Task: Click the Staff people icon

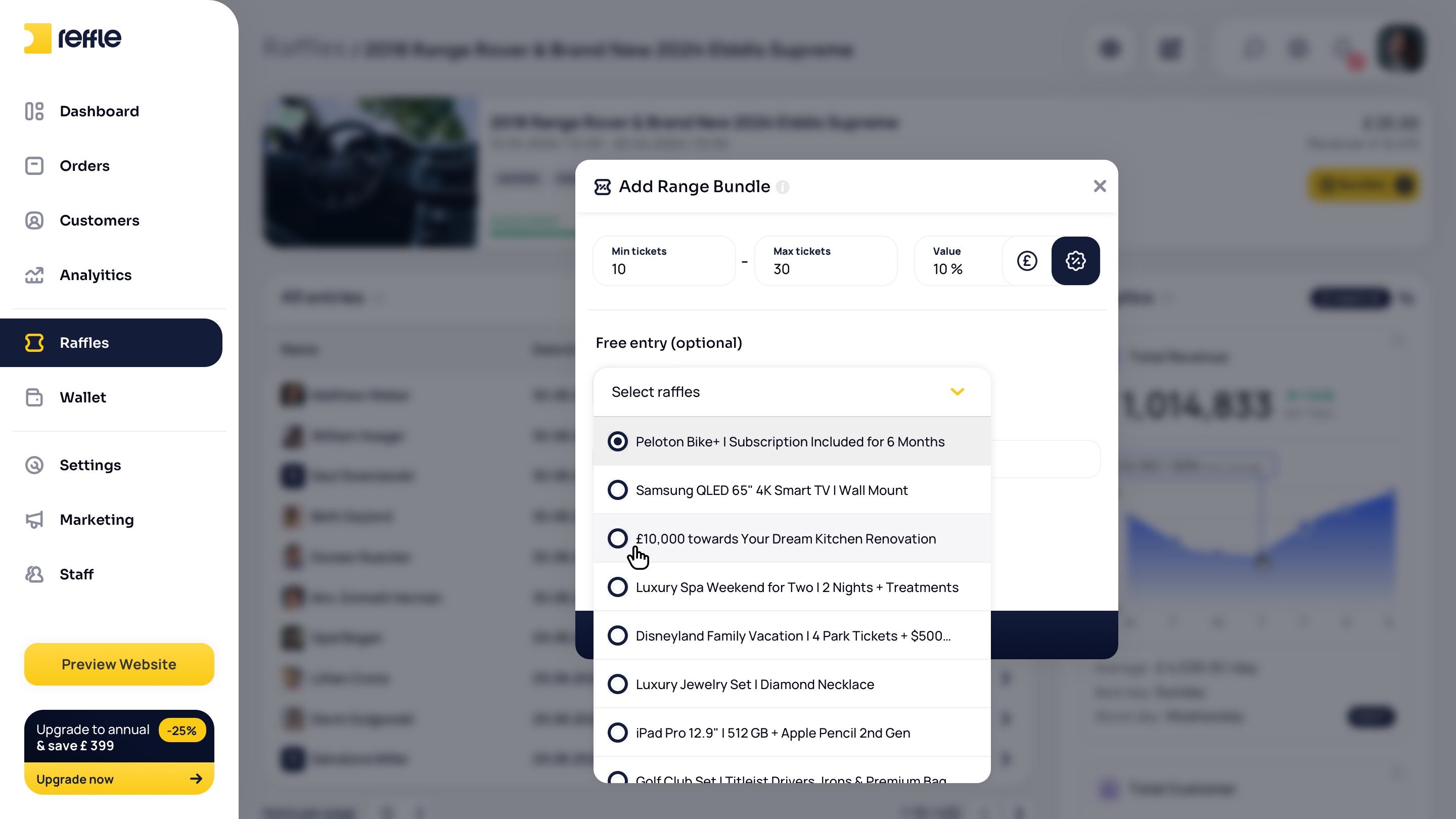Action: point(34,574)
